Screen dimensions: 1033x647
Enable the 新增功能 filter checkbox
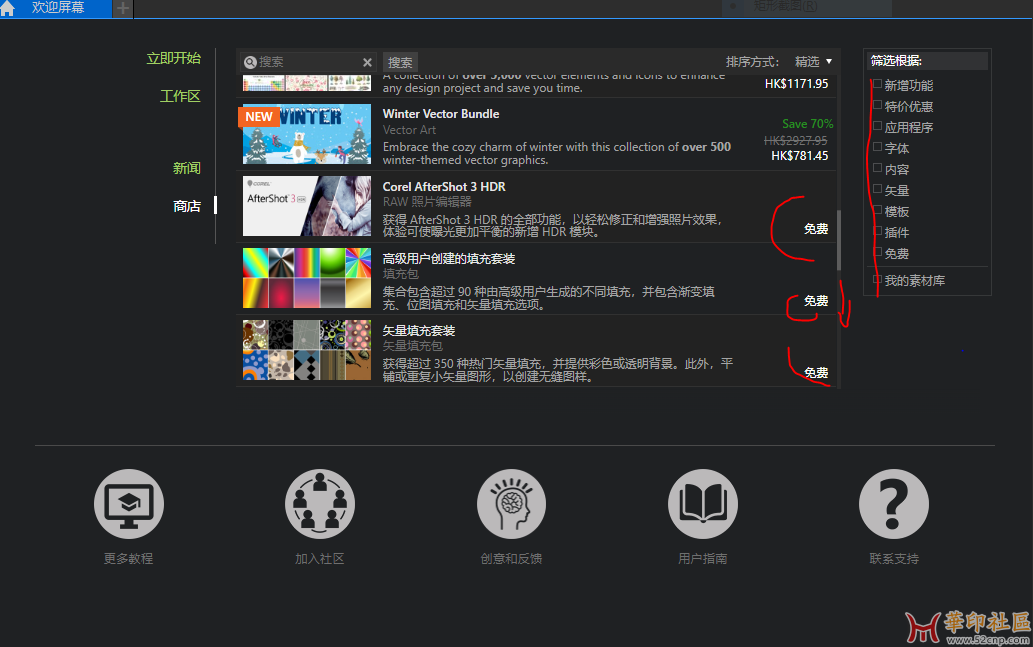878,84
